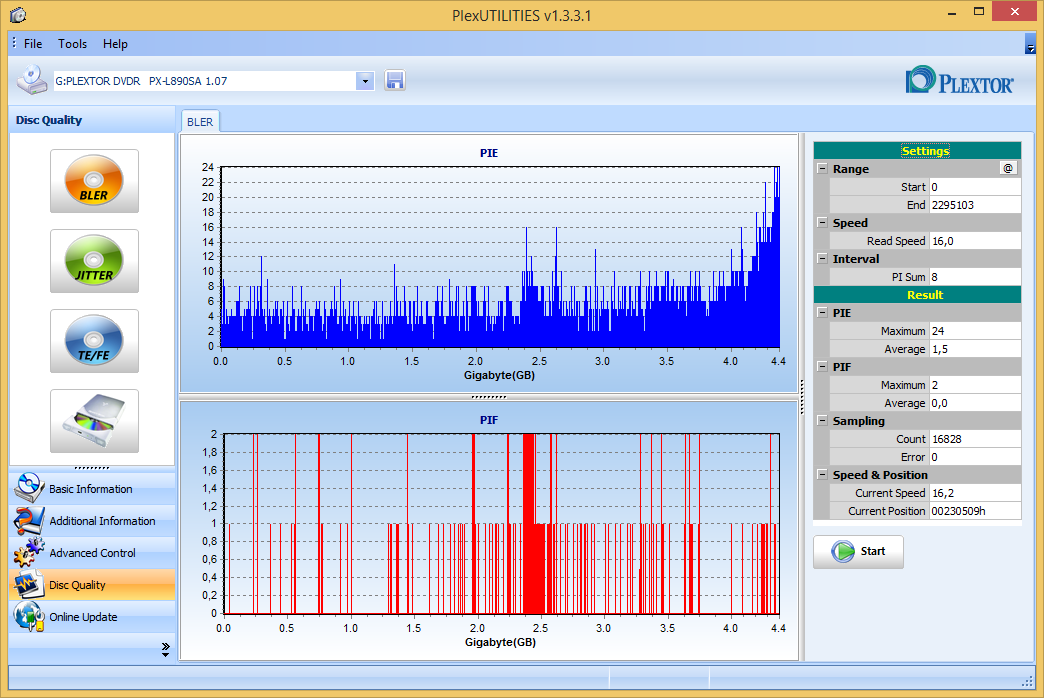This screenshot has width=1044, height=698.
Task: Close the PlexUTILITIES window
Action: pos(1015,11)
